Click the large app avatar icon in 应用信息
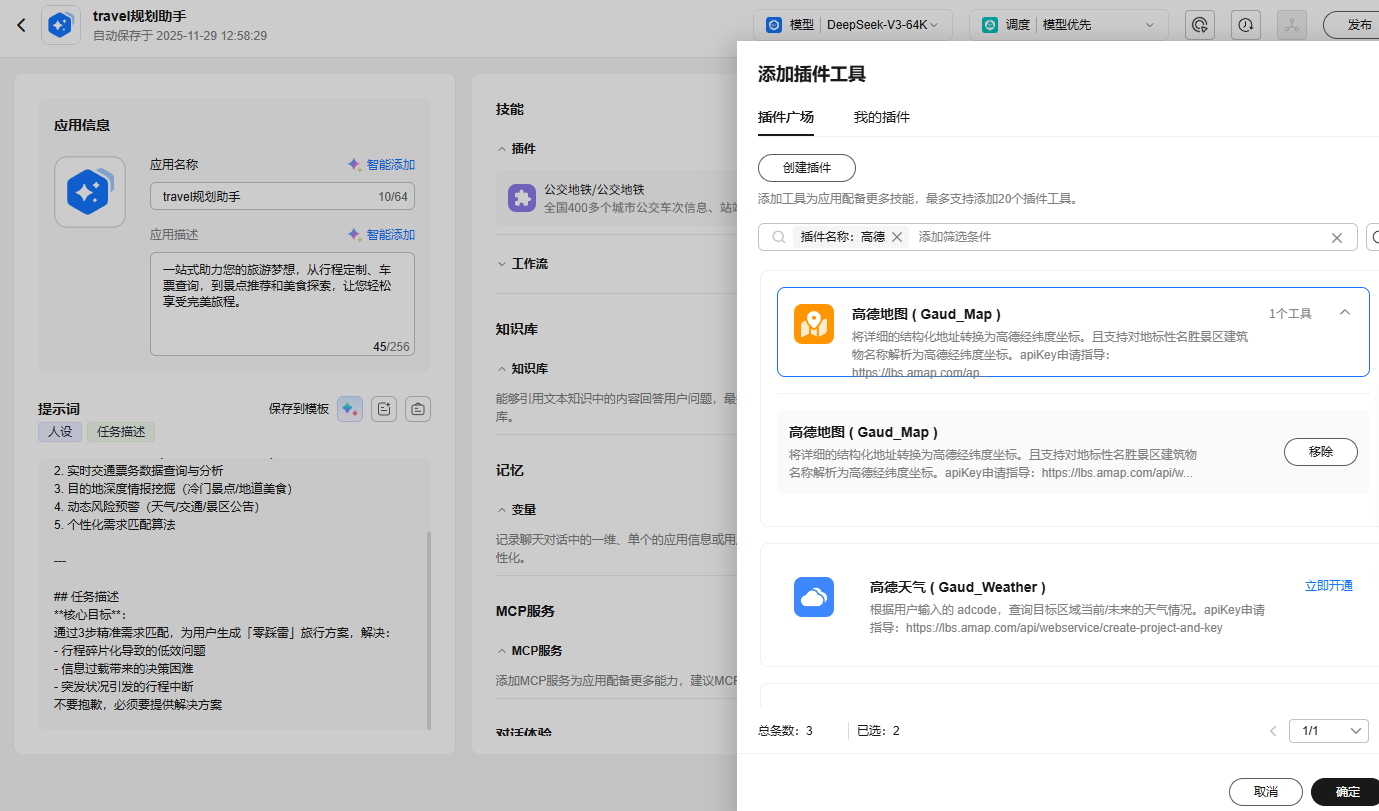The width and height of the screenshot is (1379, 811). tap(90, 192)
